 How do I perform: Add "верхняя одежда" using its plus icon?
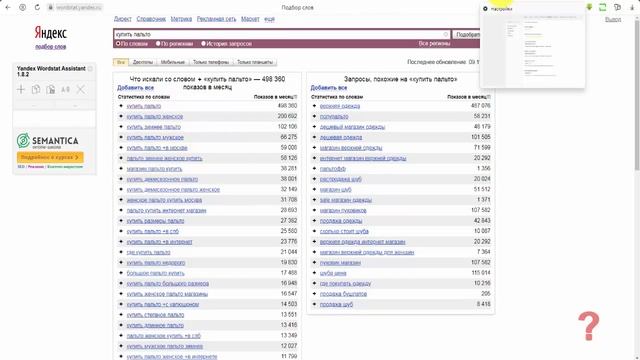point(314,106)
